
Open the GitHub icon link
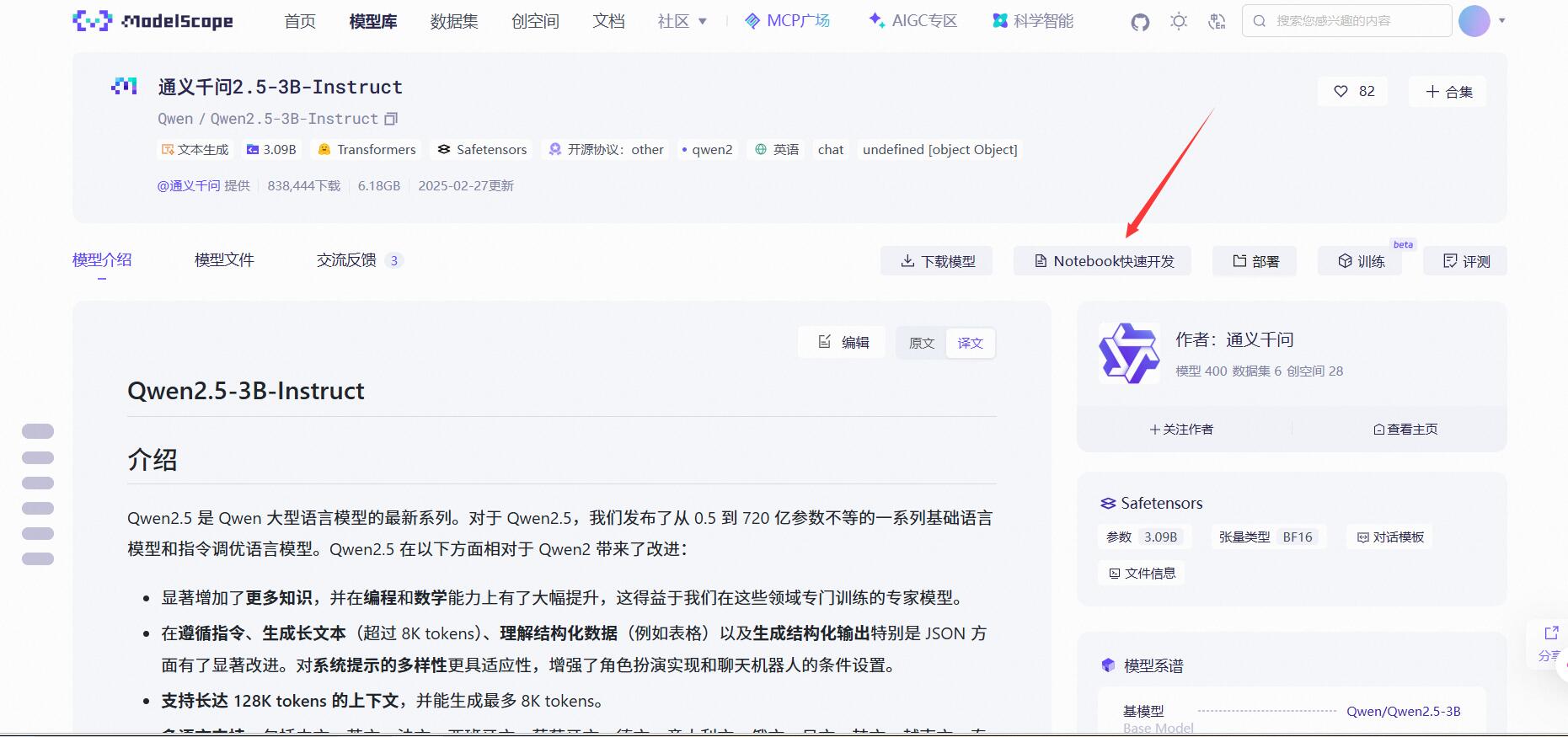click(x=1140, y=22)
